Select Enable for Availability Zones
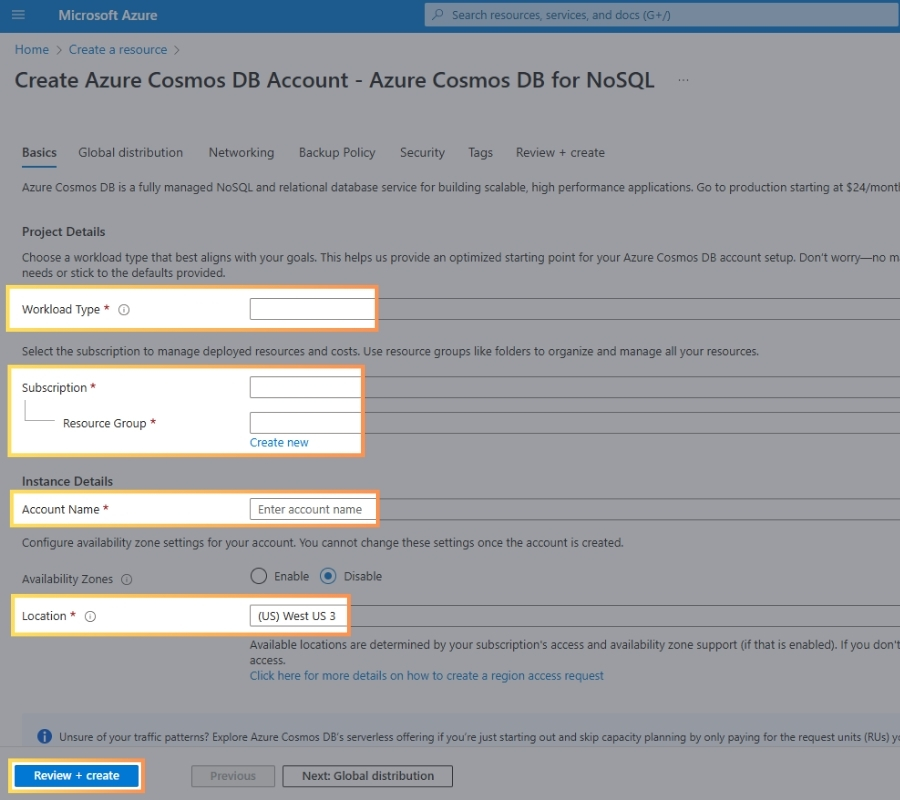900x800 pixels. point(259,576)
